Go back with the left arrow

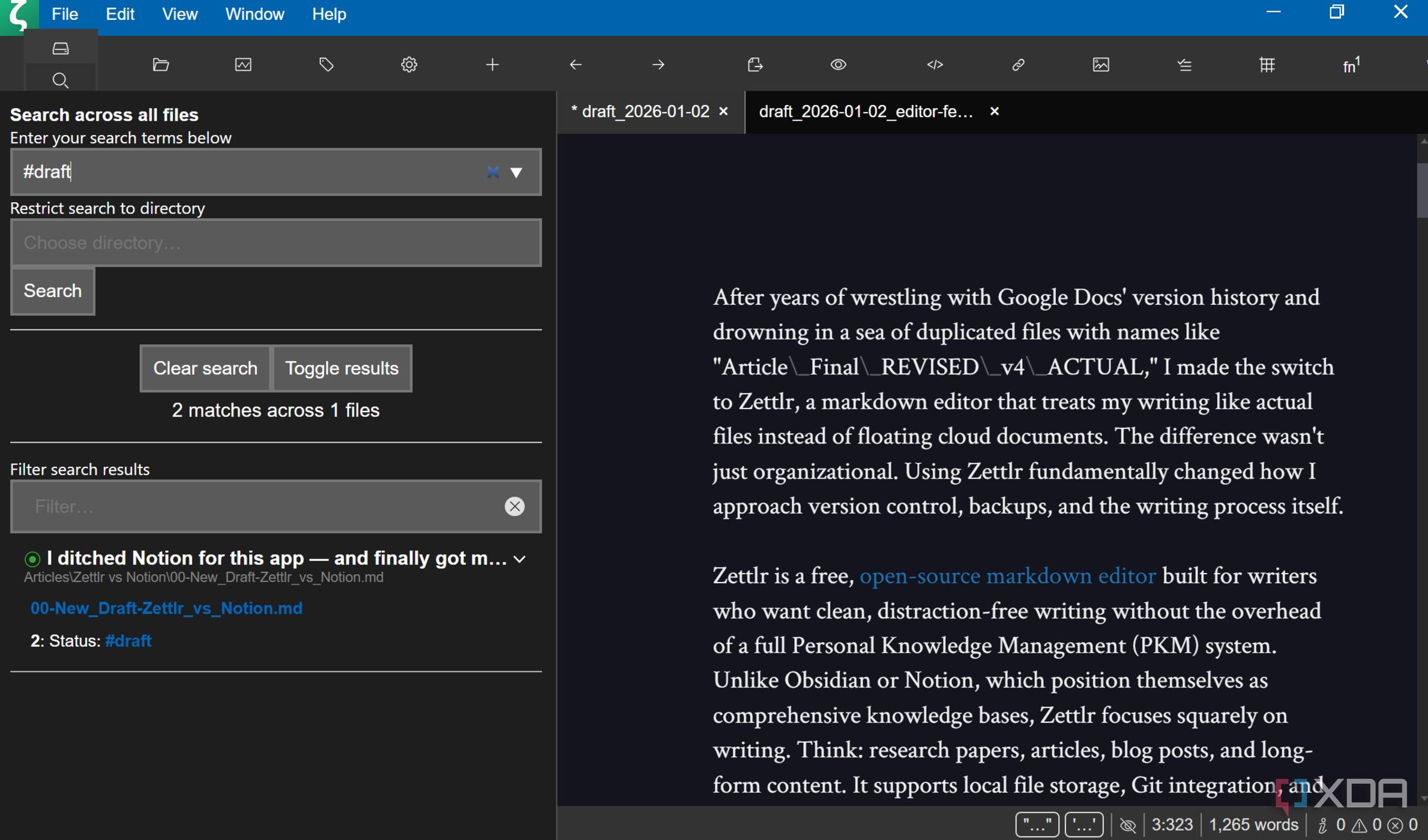(x=576, y=64)
